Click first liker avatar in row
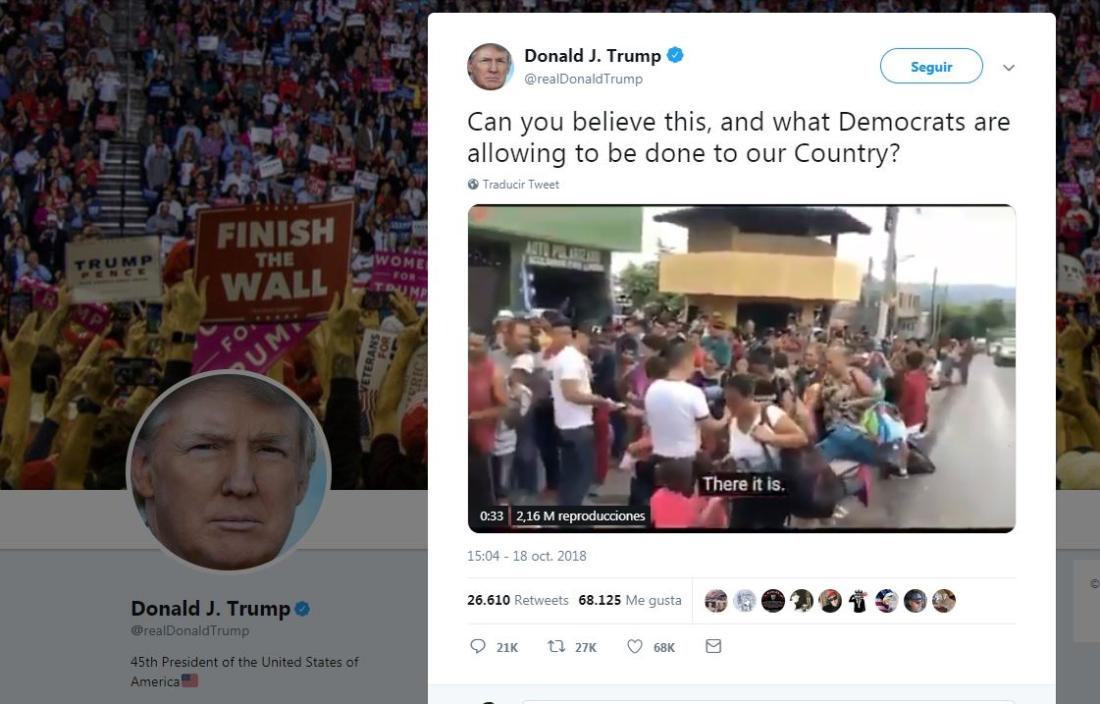The height and width of the screenshot is (704, 1100). pyautogui.click(x=716, y=601)
